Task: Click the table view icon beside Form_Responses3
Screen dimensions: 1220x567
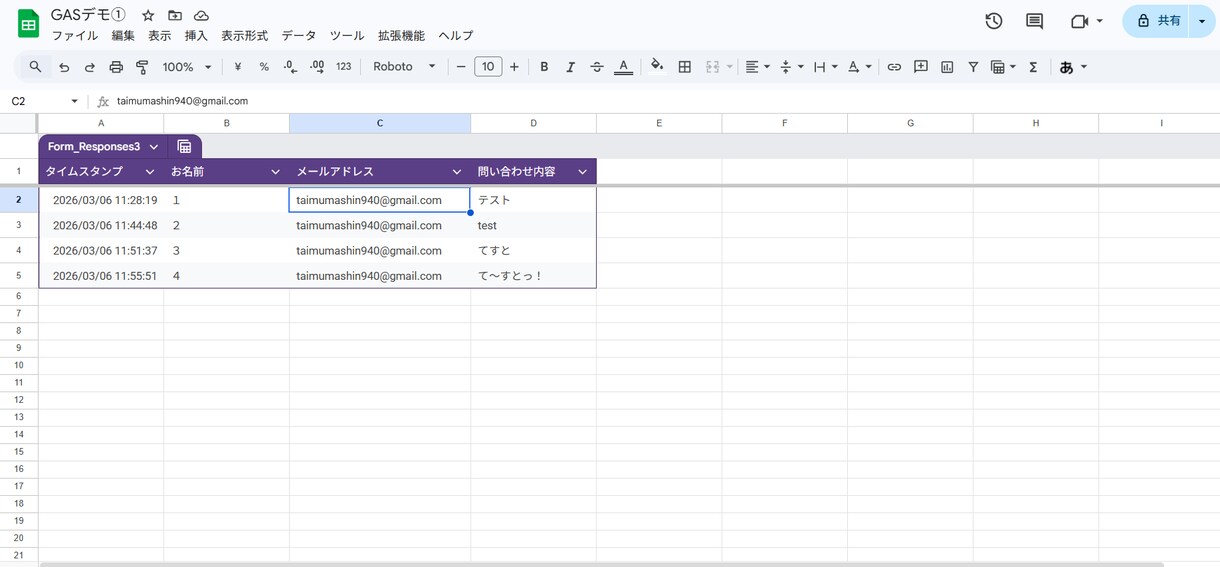Action: [x=184, y=146]
